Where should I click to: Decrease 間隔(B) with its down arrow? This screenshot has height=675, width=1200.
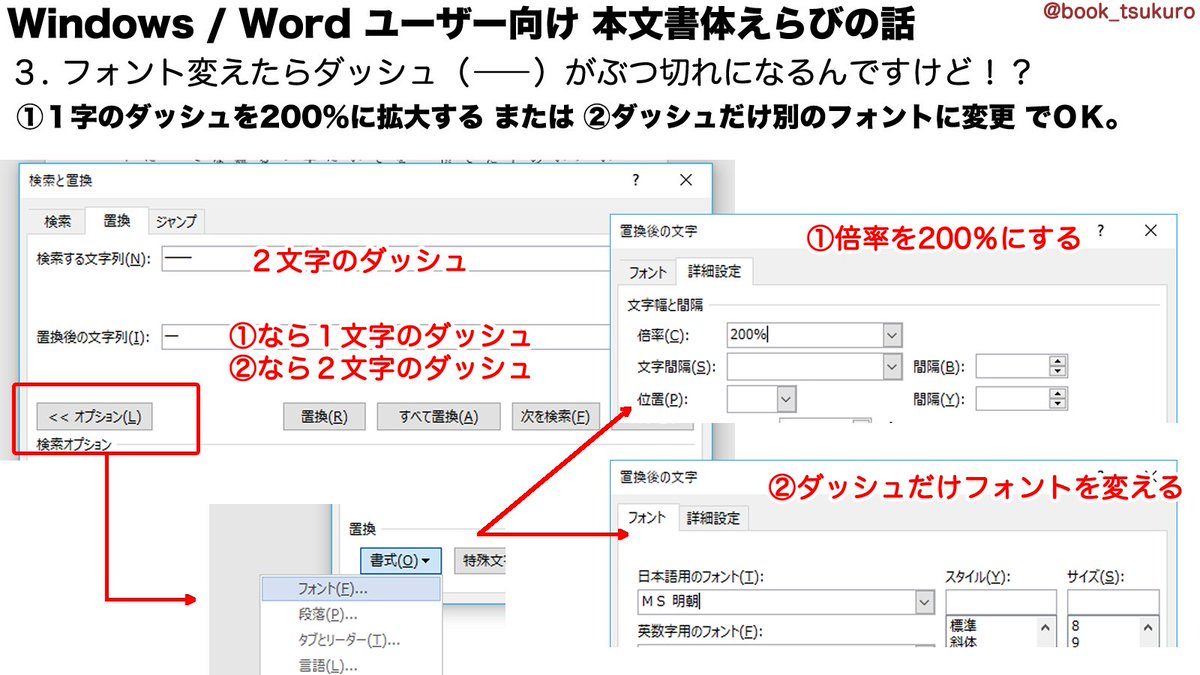(x=1058, y=373)
